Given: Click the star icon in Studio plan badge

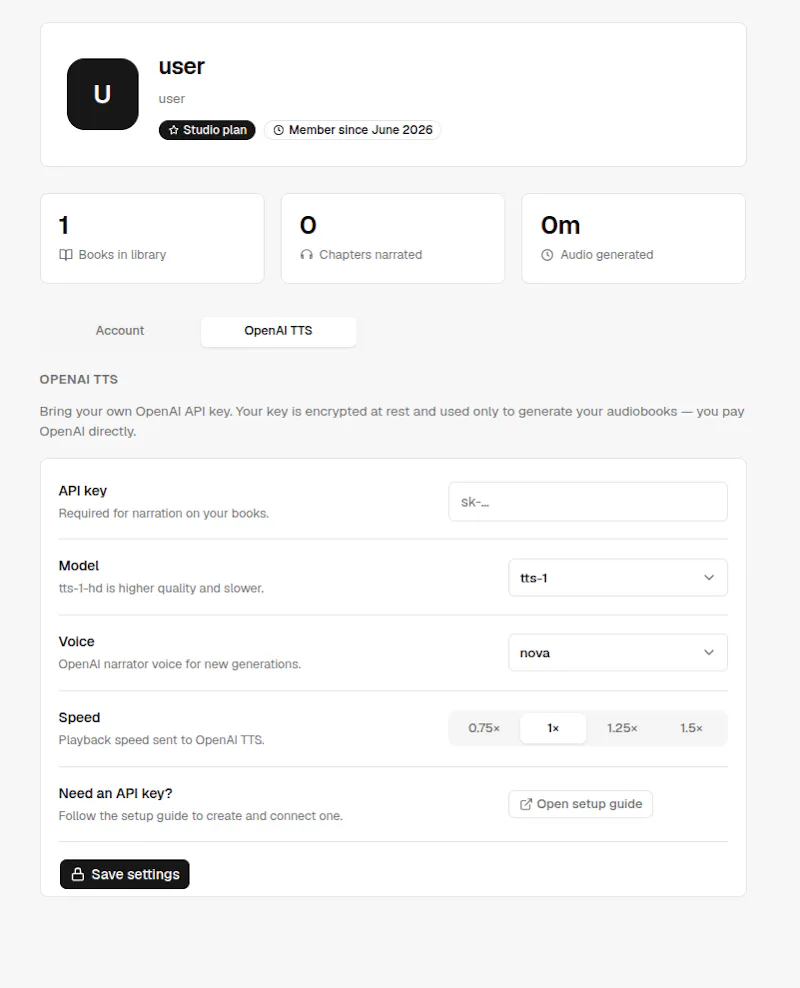Looking at the screenshot, I should 173,130.
